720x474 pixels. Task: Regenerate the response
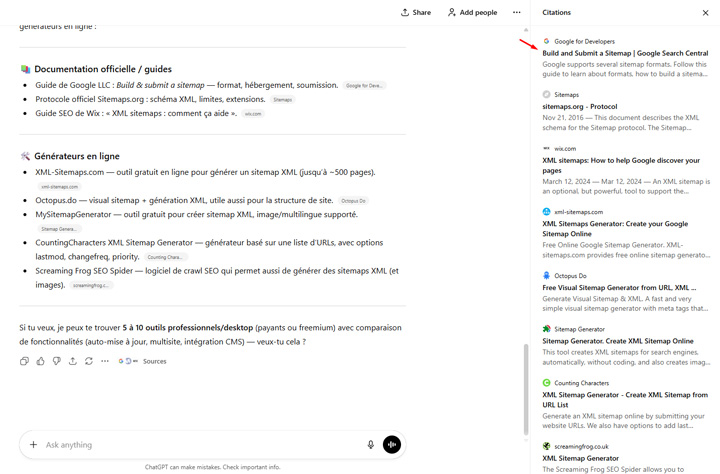[x=89, y=361]
